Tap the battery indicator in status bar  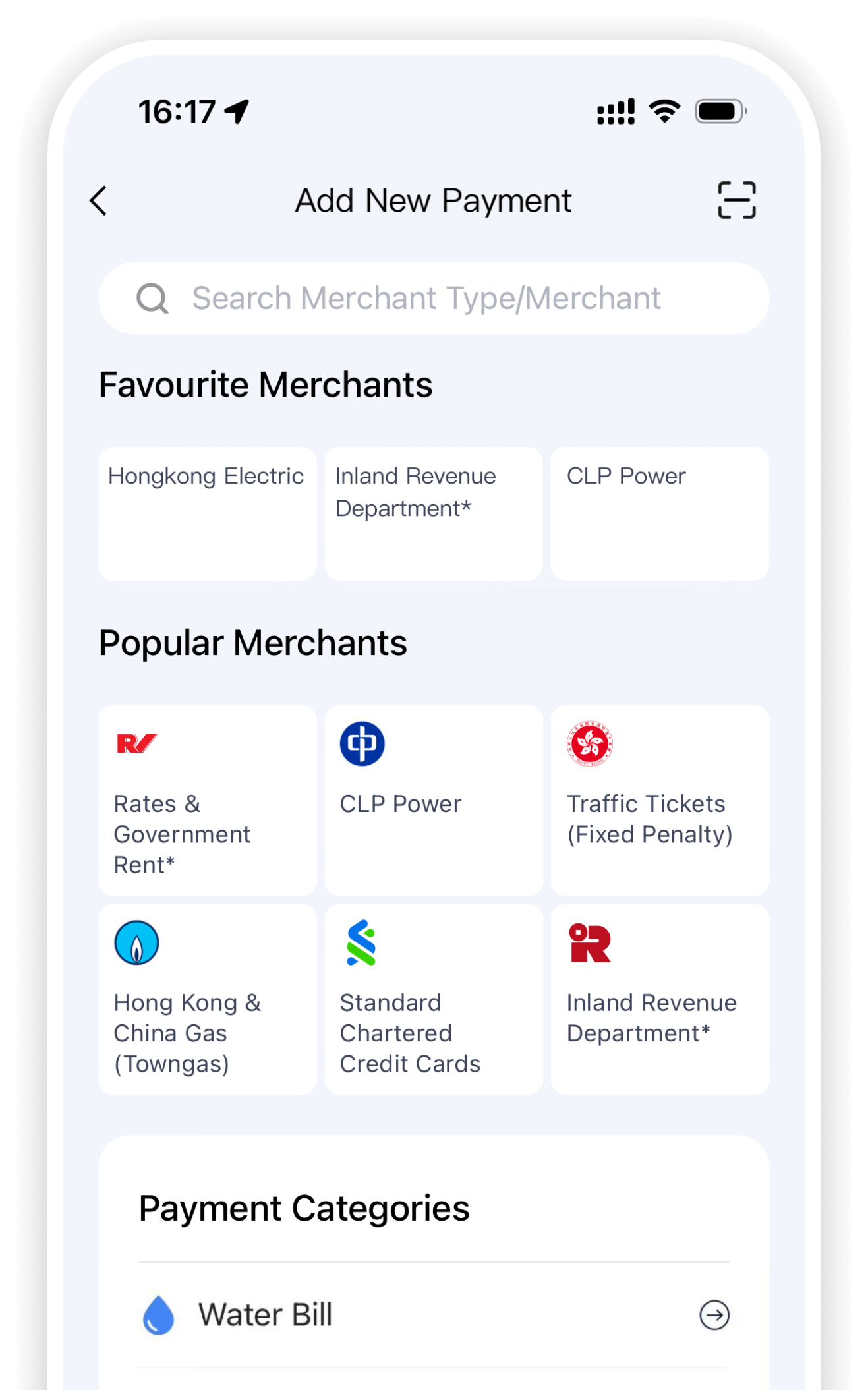coord(720,111)
